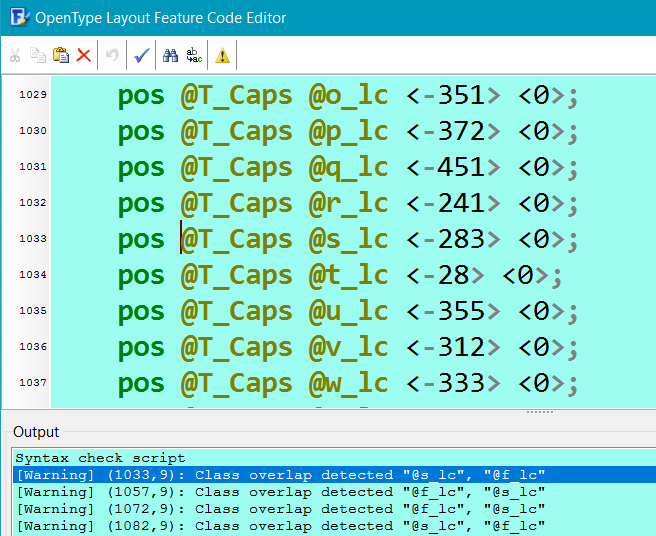Click the blue checkmark syntax check icon
The width and height of the screenshot is (656, 536).
click(x=142, y=55)
